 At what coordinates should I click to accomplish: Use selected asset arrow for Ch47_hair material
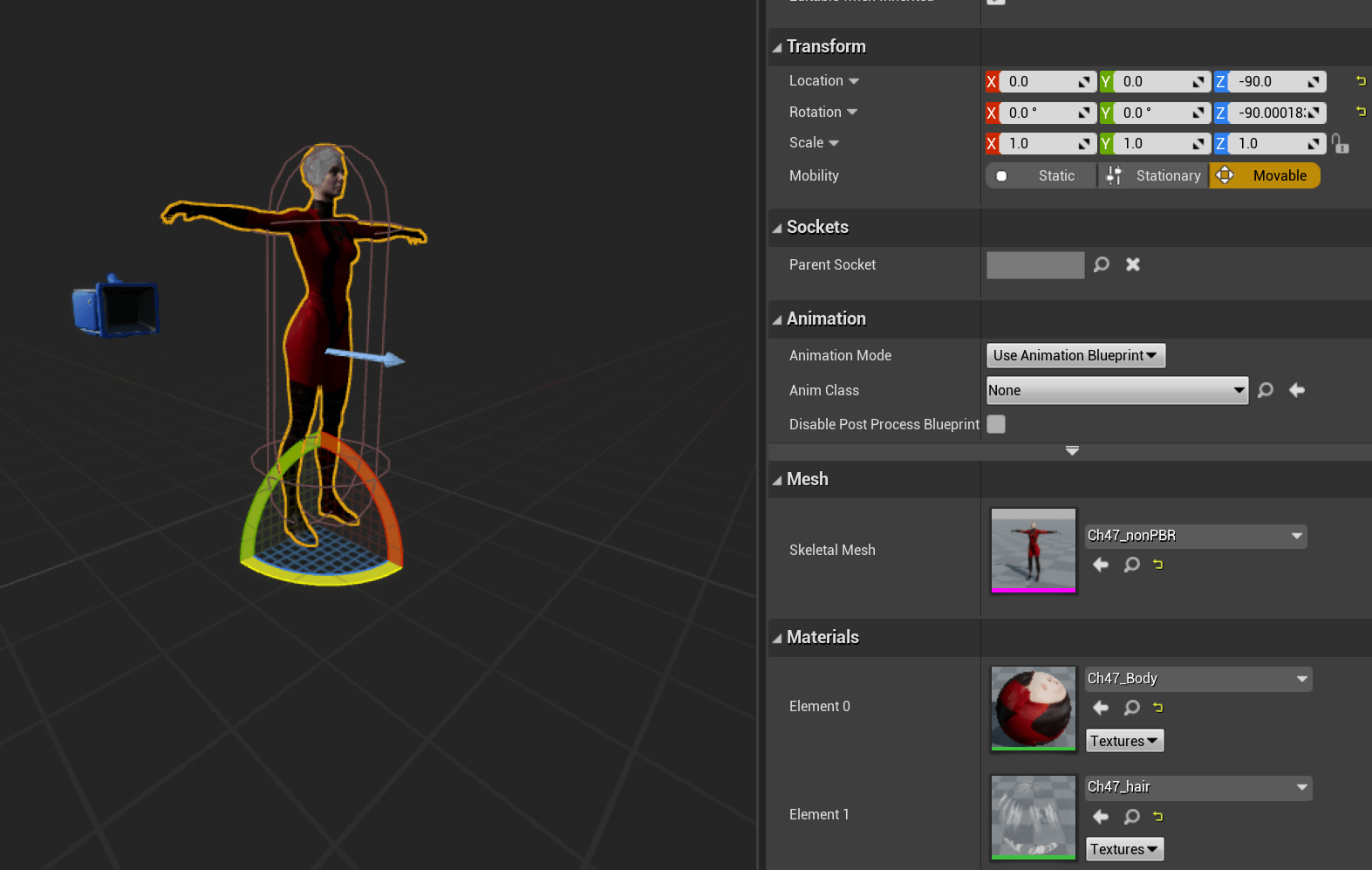point(1101,817)
